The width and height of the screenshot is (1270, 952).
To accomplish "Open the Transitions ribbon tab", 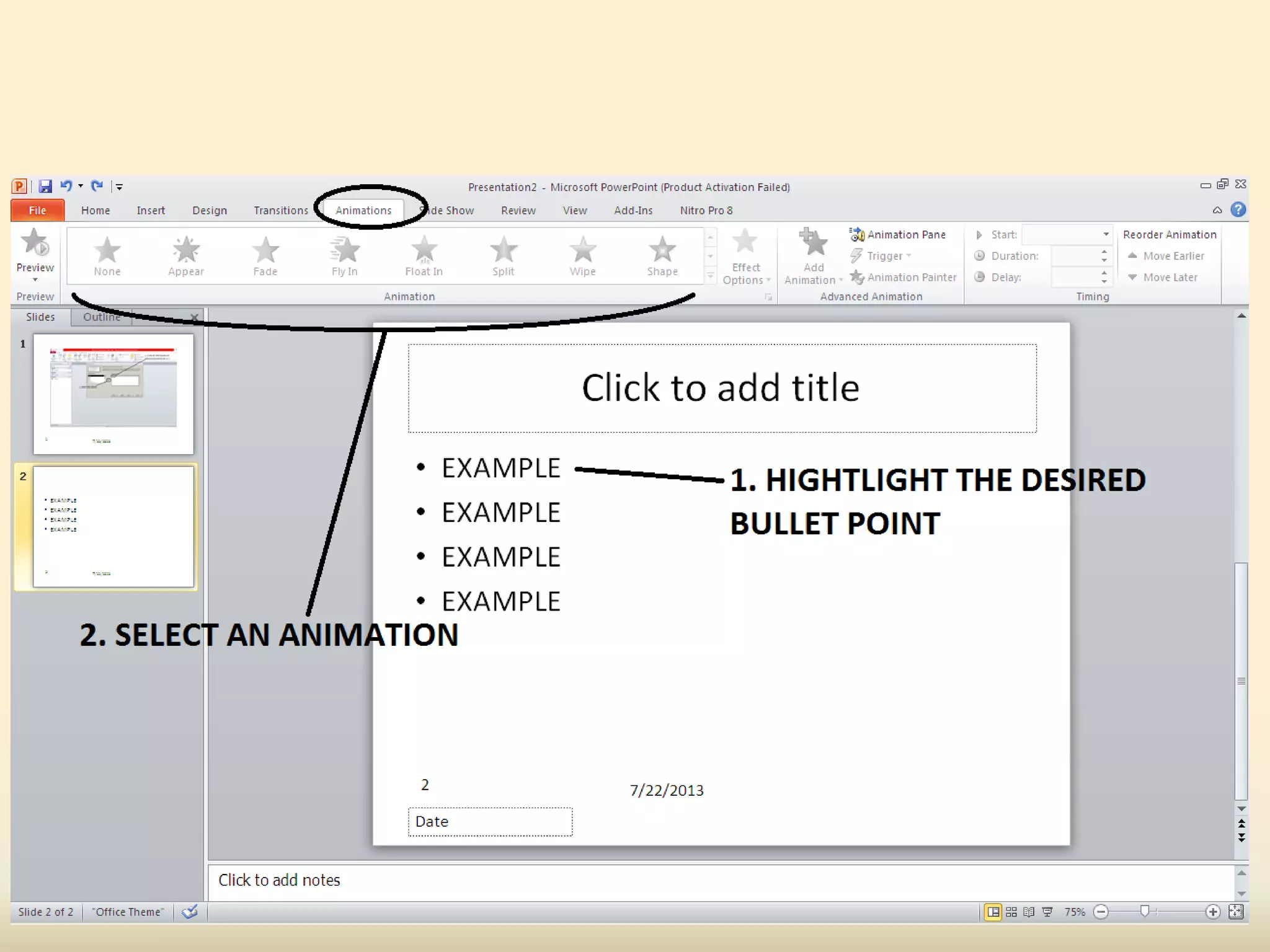I will click(x=280, y=210).
